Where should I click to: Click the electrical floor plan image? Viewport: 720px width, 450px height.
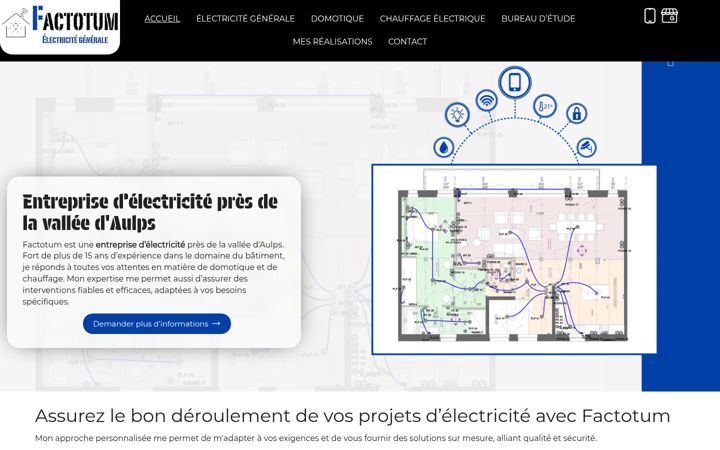[x=514, y=259]
